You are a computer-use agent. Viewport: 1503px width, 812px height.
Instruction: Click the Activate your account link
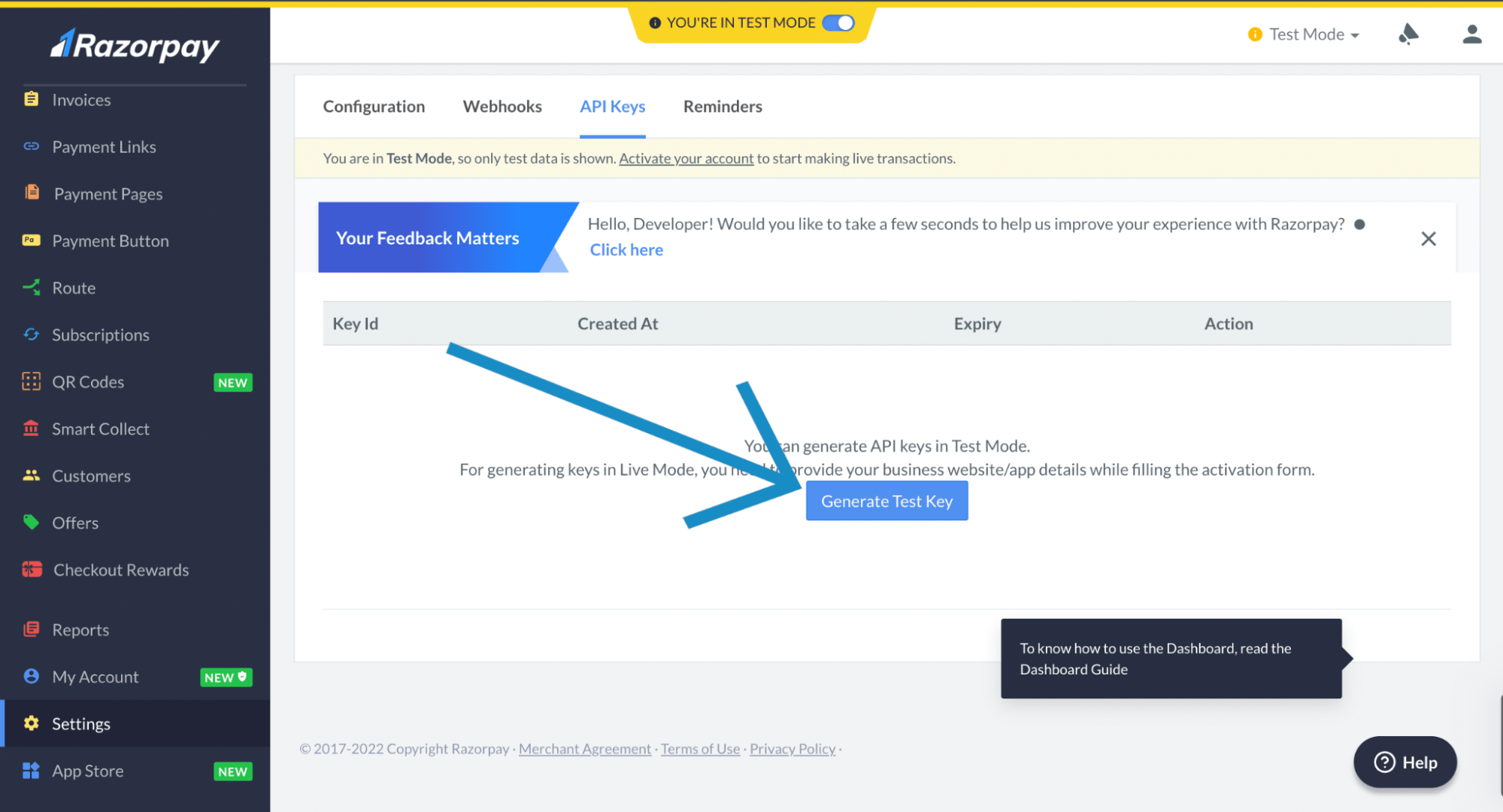point(686,158)
